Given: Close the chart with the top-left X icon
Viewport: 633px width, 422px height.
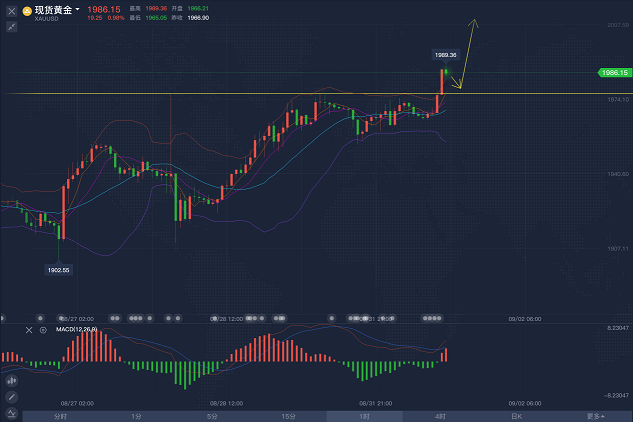Looking at the screenshot, I should (x=12, y=11).
